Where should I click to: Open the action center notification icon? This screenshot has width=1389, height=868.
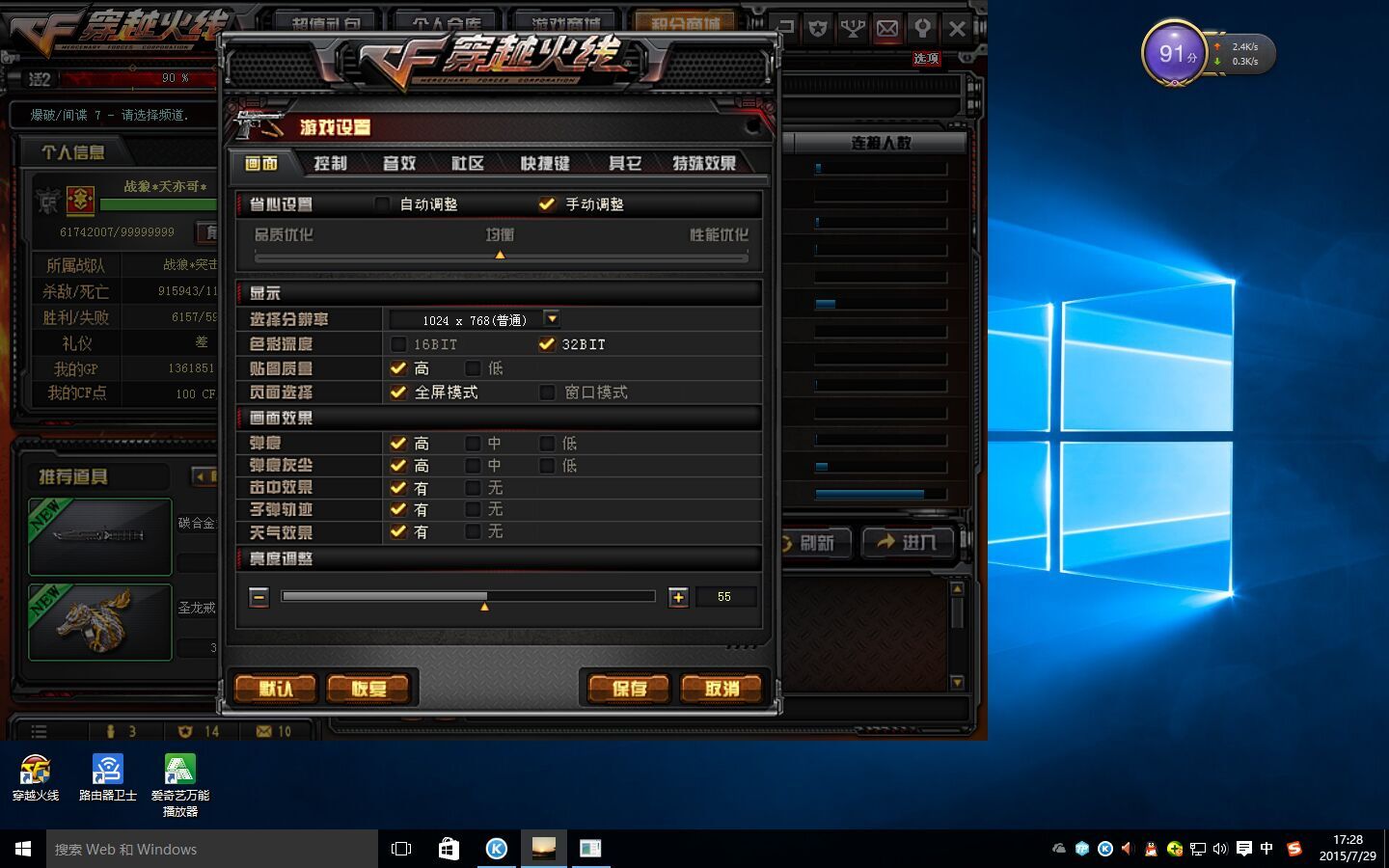[x=1244, y=849]
